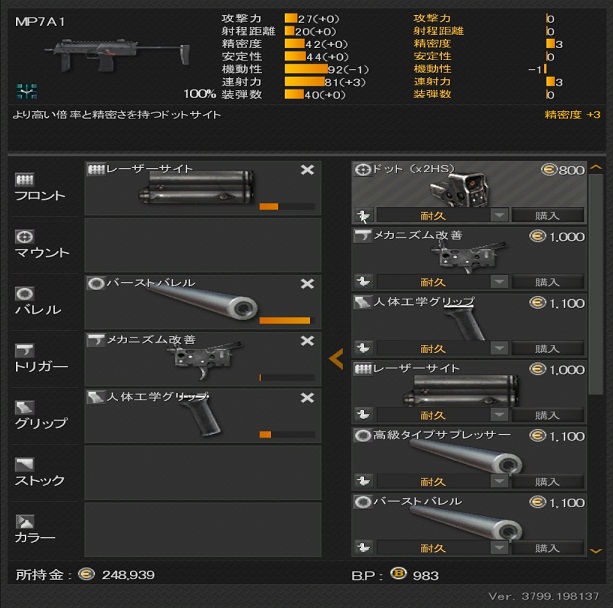
Task: Select the トリガー slot category icon
Action: point(25,350)
